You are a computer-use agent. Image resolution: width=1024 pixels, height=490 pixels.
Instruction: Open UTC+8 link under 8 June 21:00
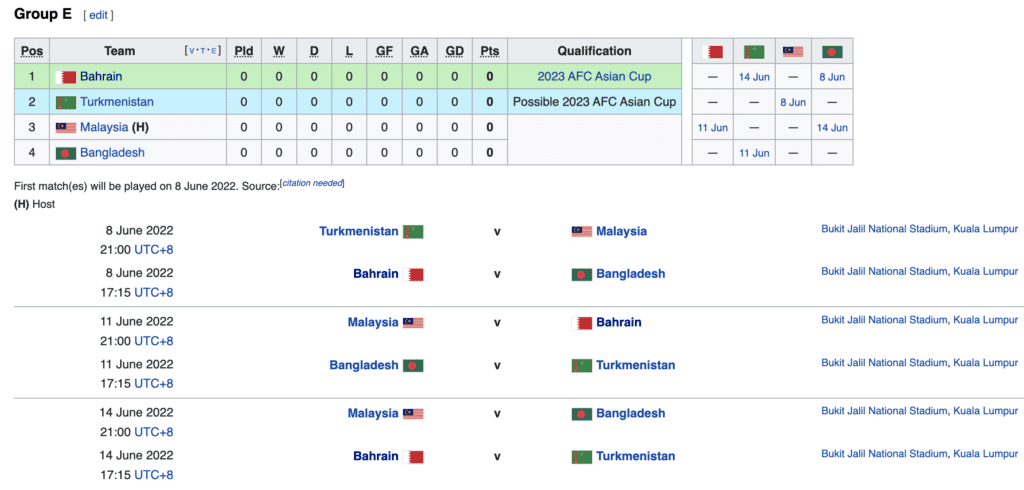pos(153,250)
